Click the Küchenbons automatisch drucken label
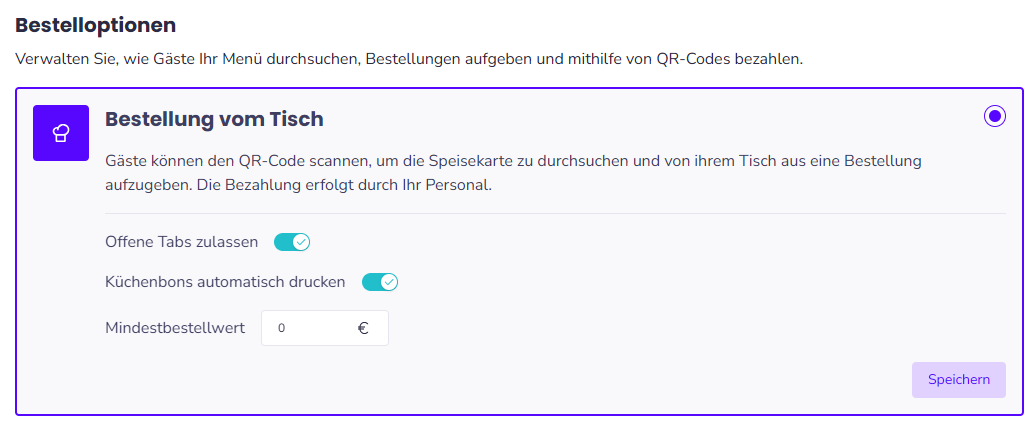Viewport: 1031px width, 426px height. tap(225, 282)
